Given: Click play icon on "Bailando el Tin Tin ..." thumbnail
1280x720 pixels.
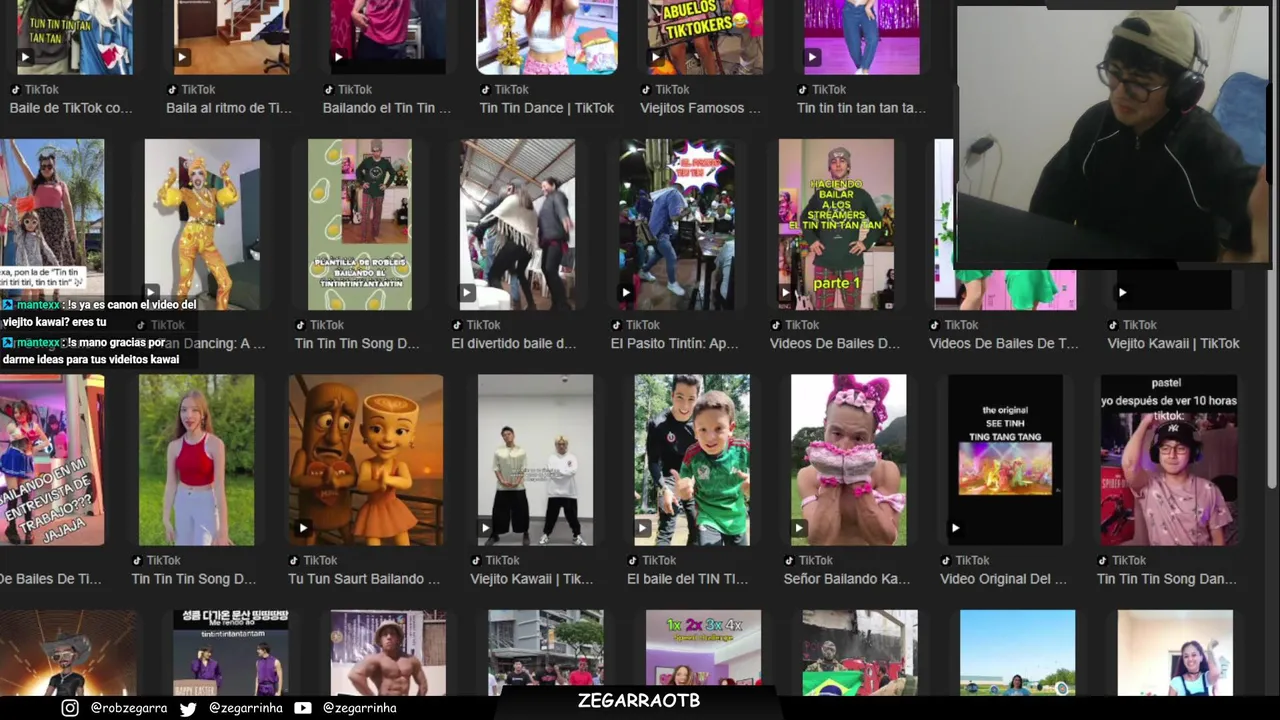Looking at the screenshot, I should (x=338, y=57).
